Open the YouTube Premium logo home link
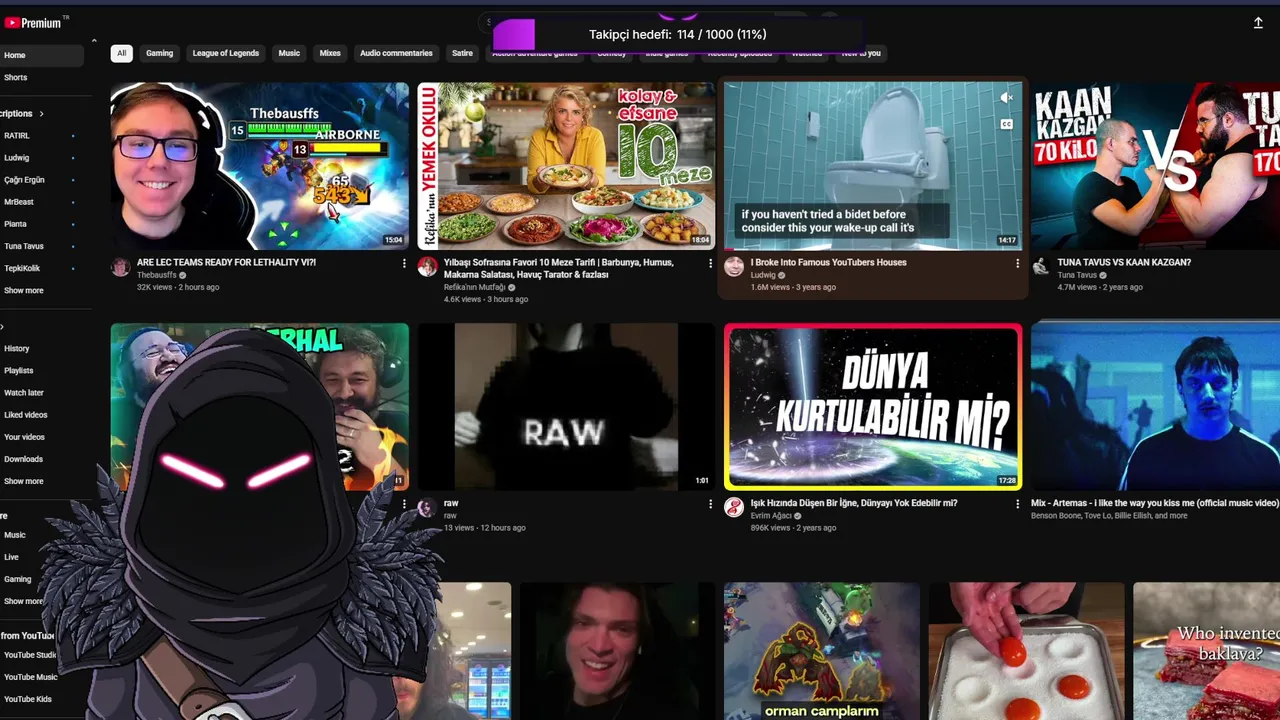This screenshot has height=720, width=1280. click(x=35, y=22)
